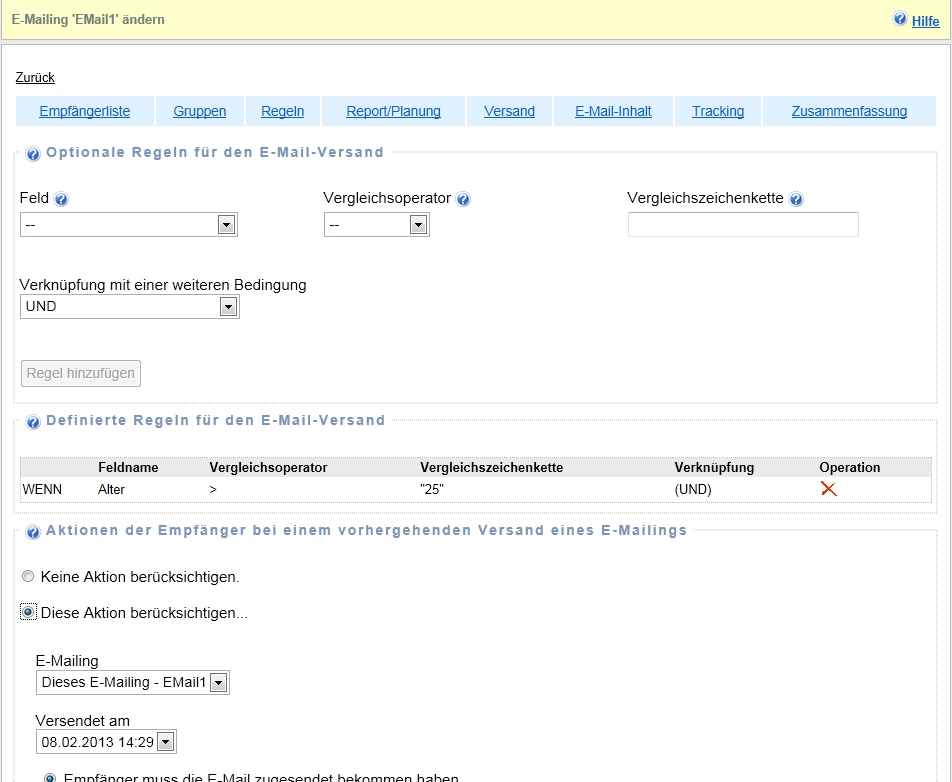Screen dimensions: 952x782
Task: Expand the Vergleichsoperator dropdown
Action: click(x=376, y=225)
